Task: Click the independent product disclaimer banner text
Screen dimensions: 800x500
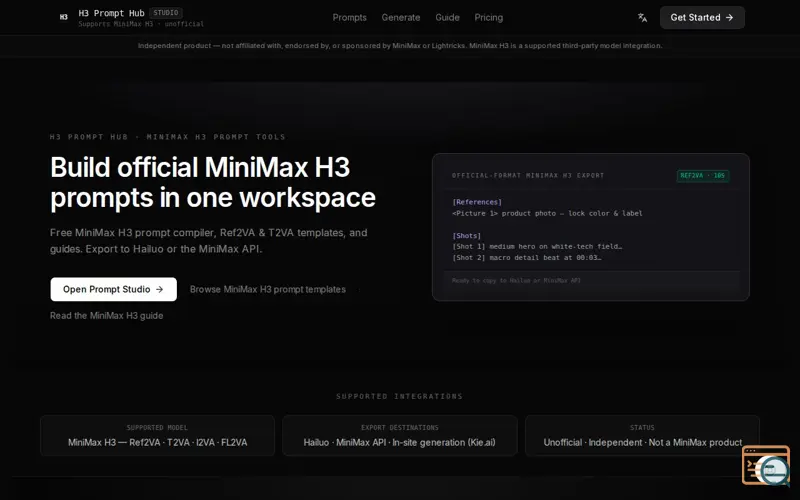Action: (400, 46)
